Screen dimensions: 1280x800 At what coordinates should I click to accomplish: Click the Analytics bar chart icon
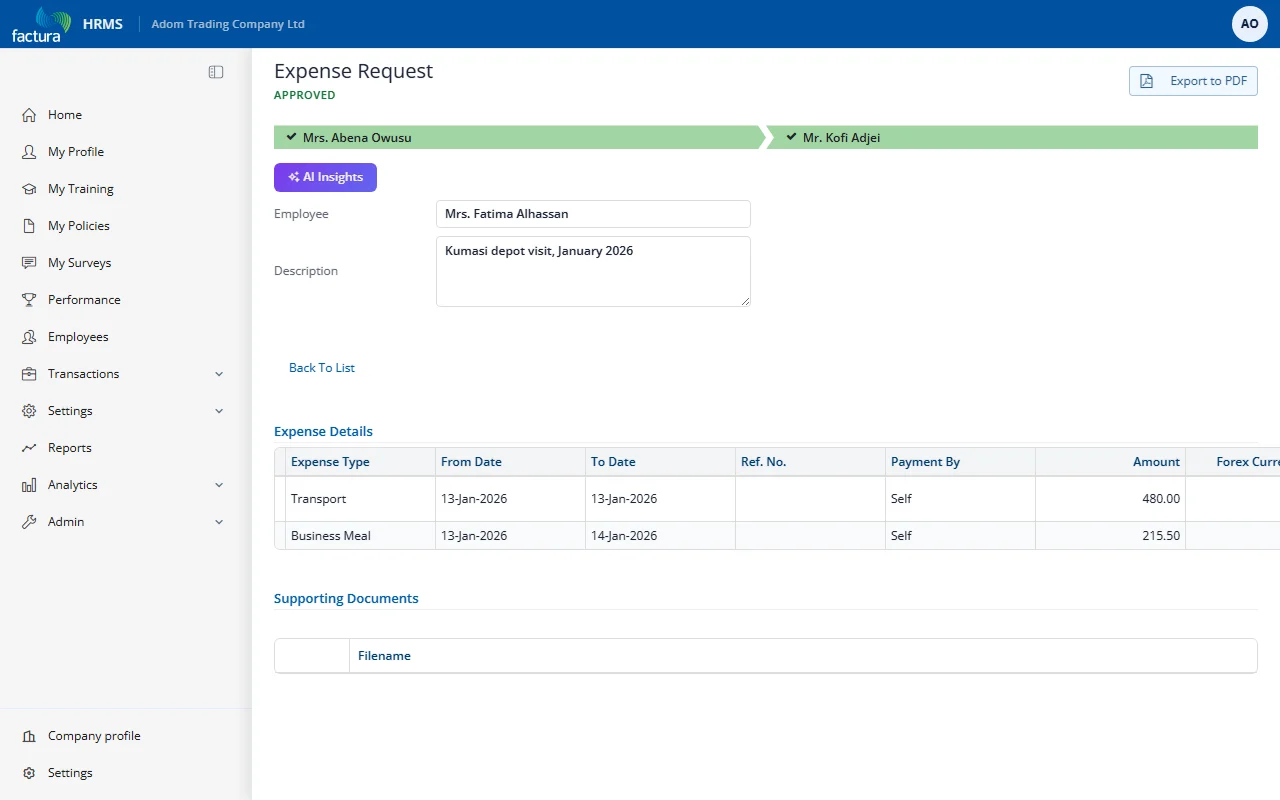[29, 485]
